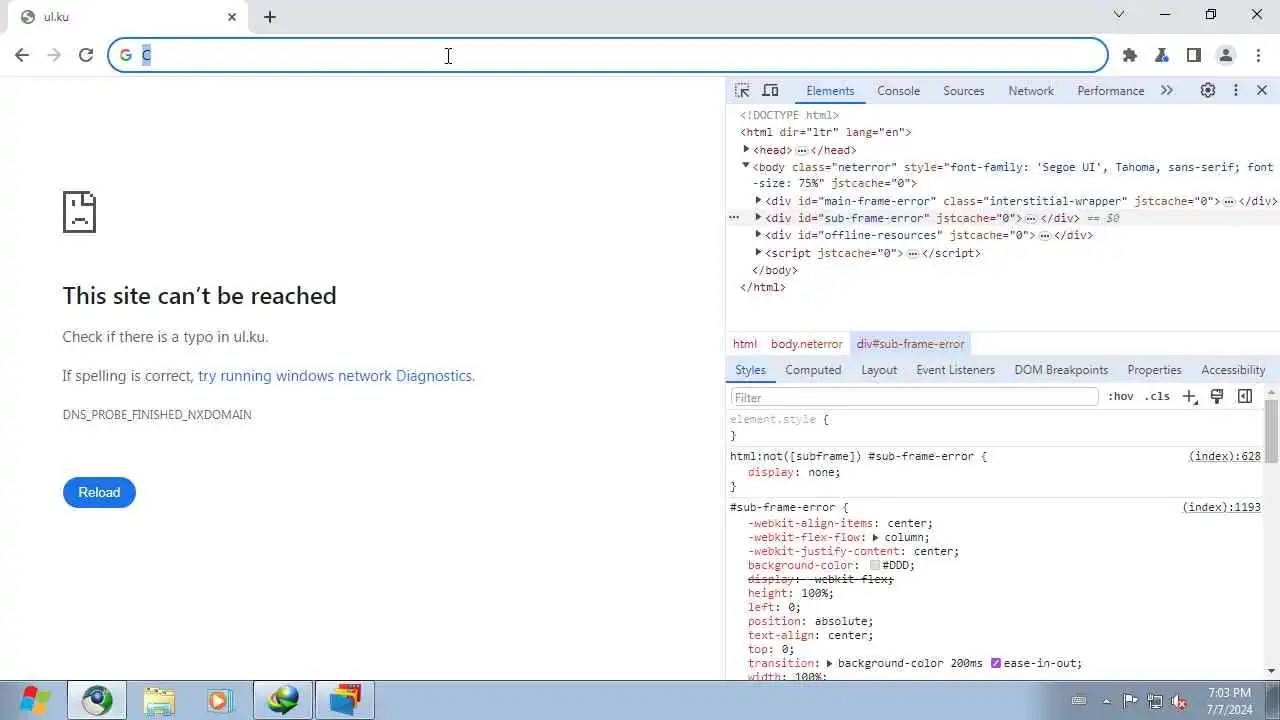
Task: Close the ul.ku browser tab
Action: click(232, 17)
